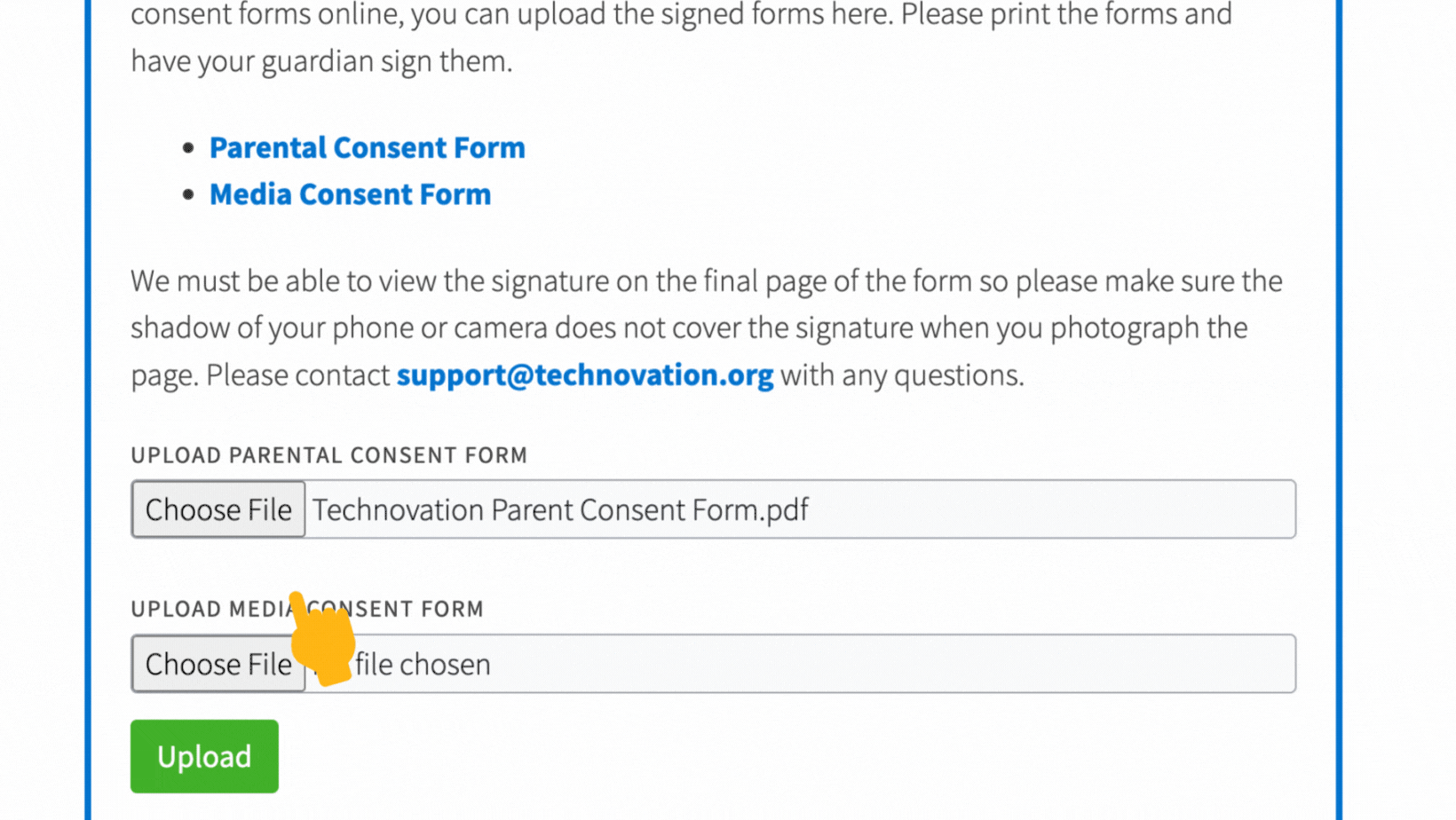Click the 'file chosen' text in media field

pyautogui.click(x=423, y=665)
